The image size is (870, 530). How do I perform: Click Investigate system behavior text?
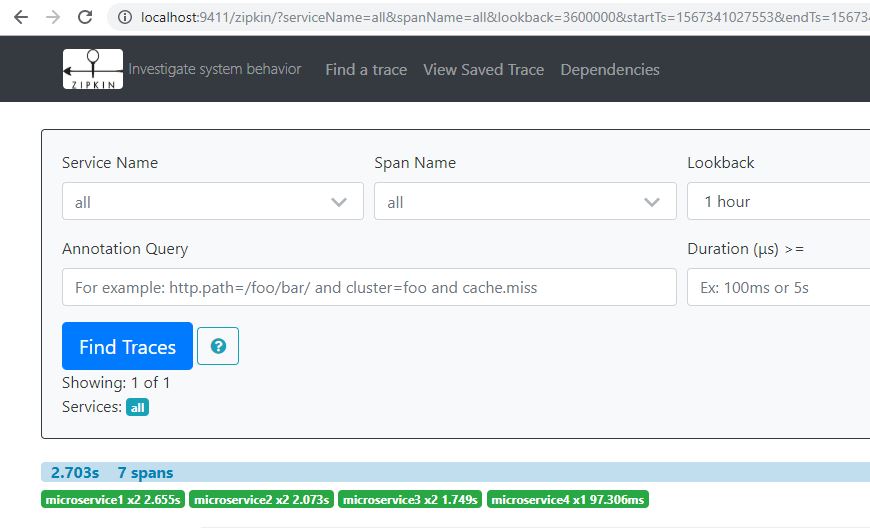(215, 69)
